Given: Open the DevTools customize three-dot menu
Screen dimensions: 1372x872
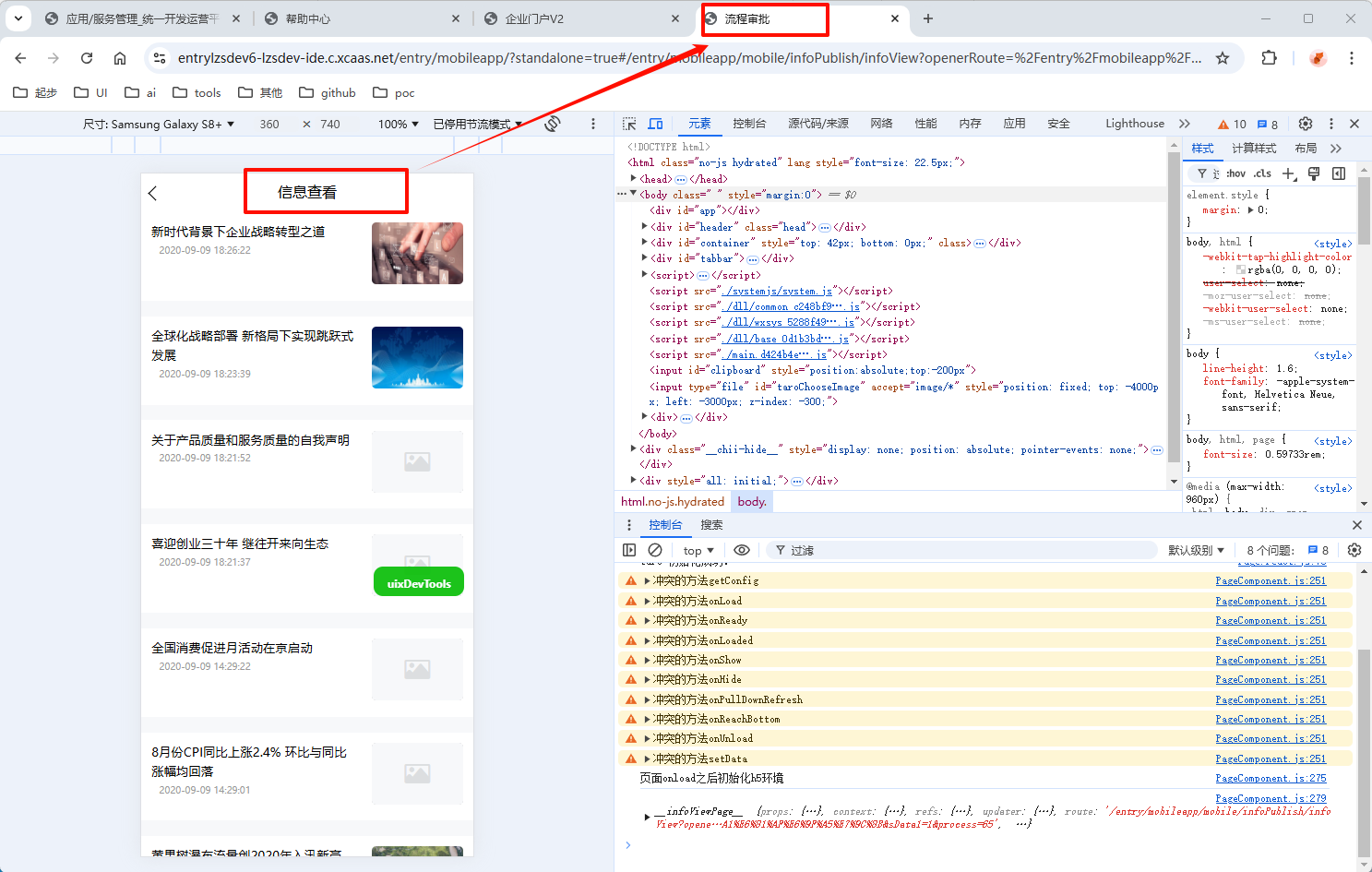Looking at the screenshot, I should pyautogui.click(x=1330, y=124).
